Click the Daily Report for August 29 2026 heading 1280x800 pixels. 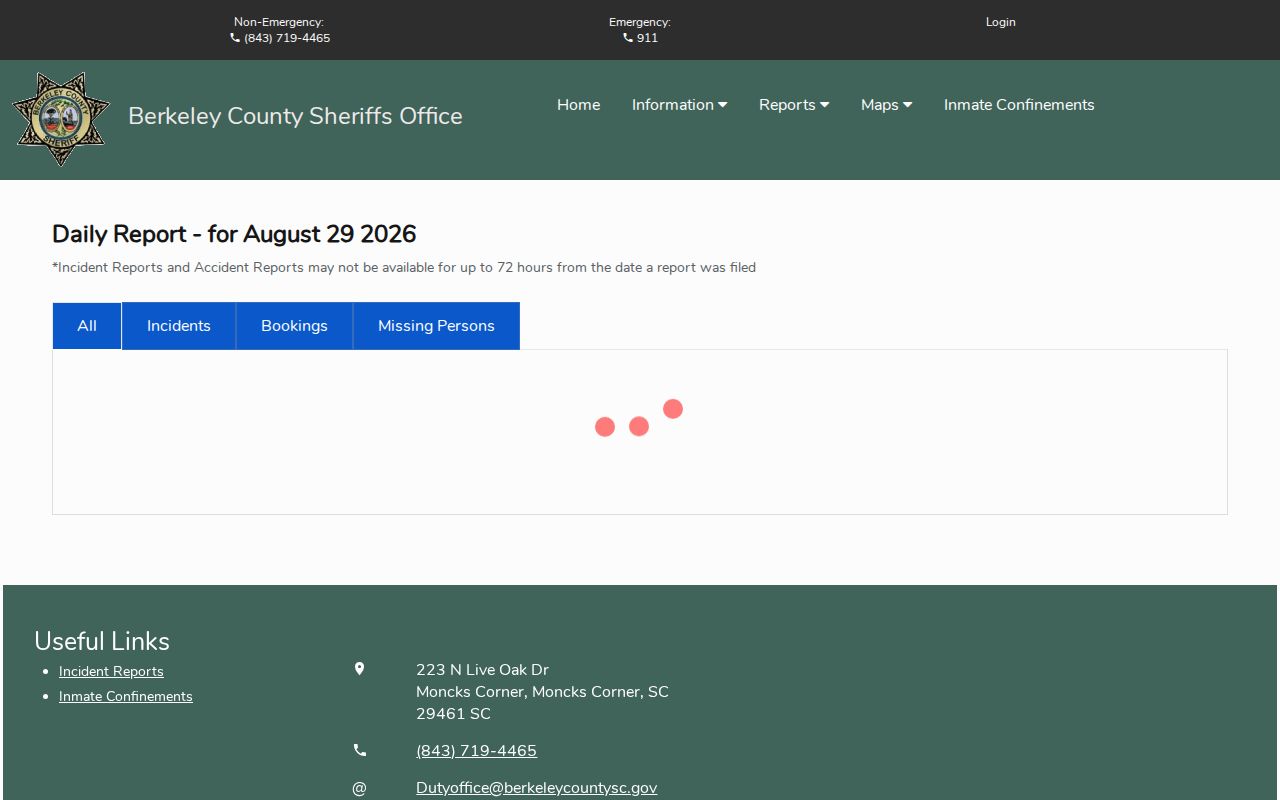point(234,234)
